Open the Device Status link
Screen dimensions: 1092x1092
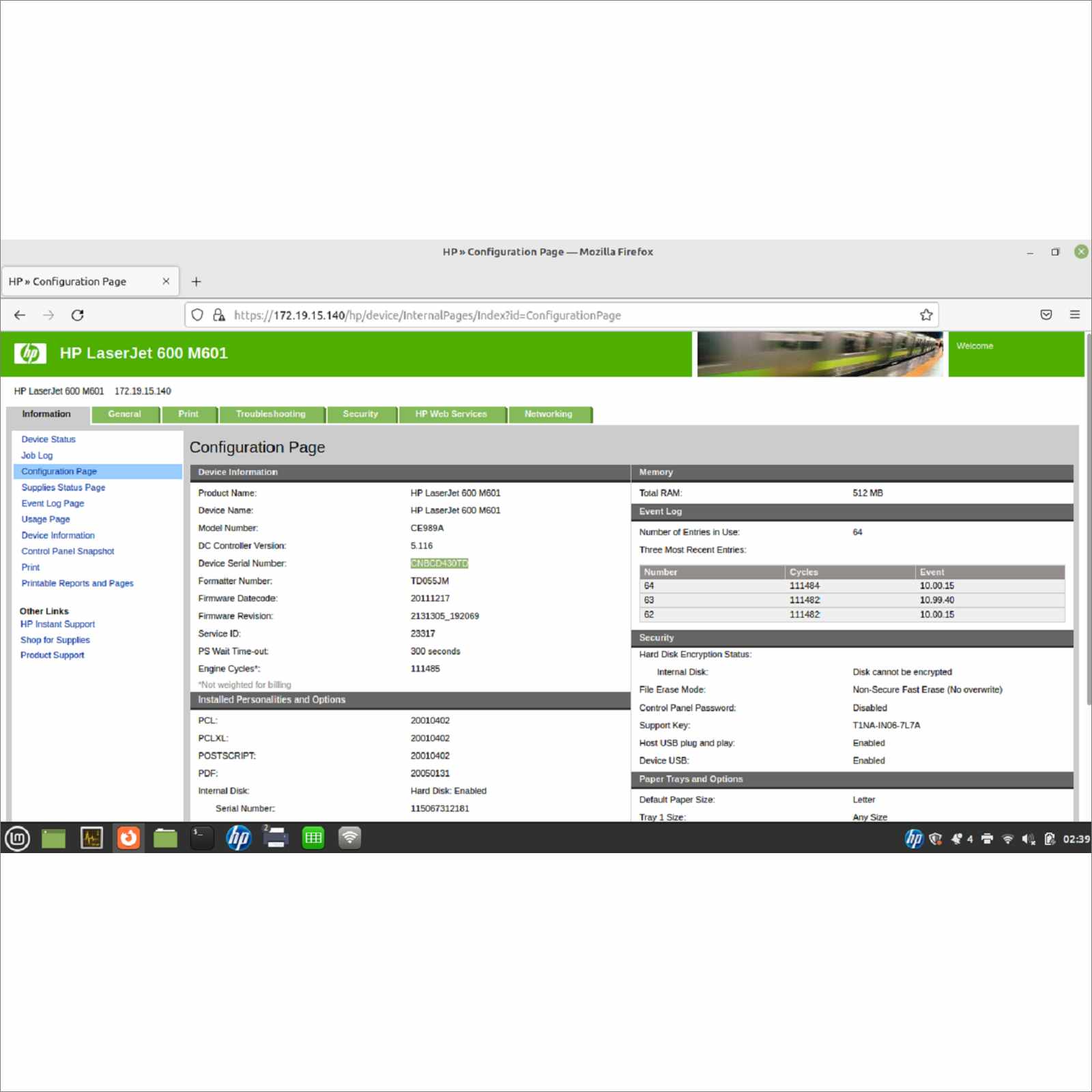point(48,440)
